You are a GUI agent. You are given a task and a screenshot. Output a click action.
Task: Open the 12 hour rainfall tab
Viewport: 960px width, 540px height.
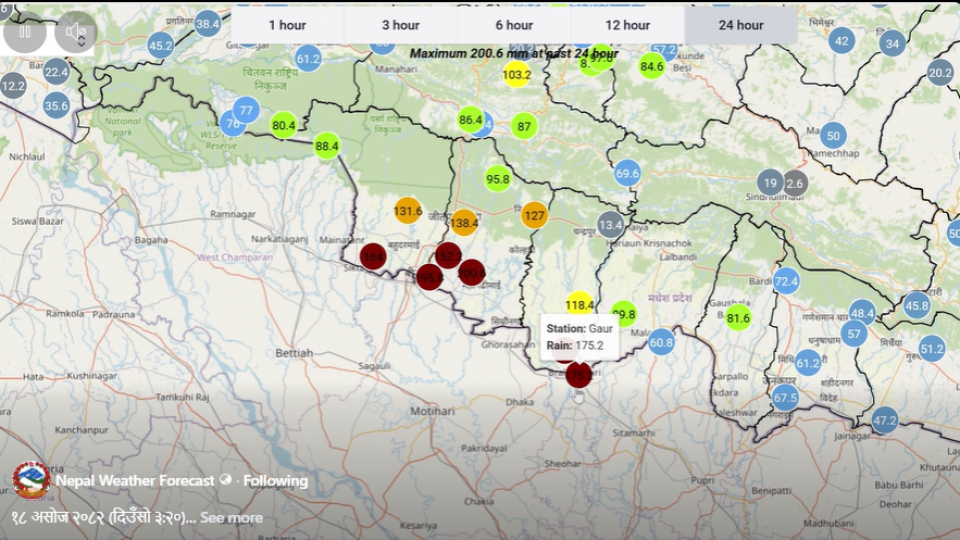628,25
